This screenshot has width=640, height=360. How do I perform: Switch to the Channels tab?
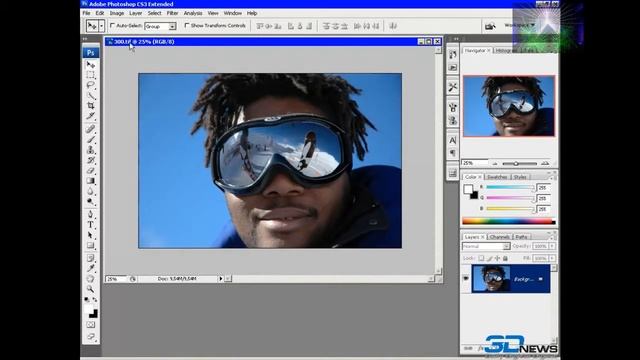point(499,237)
